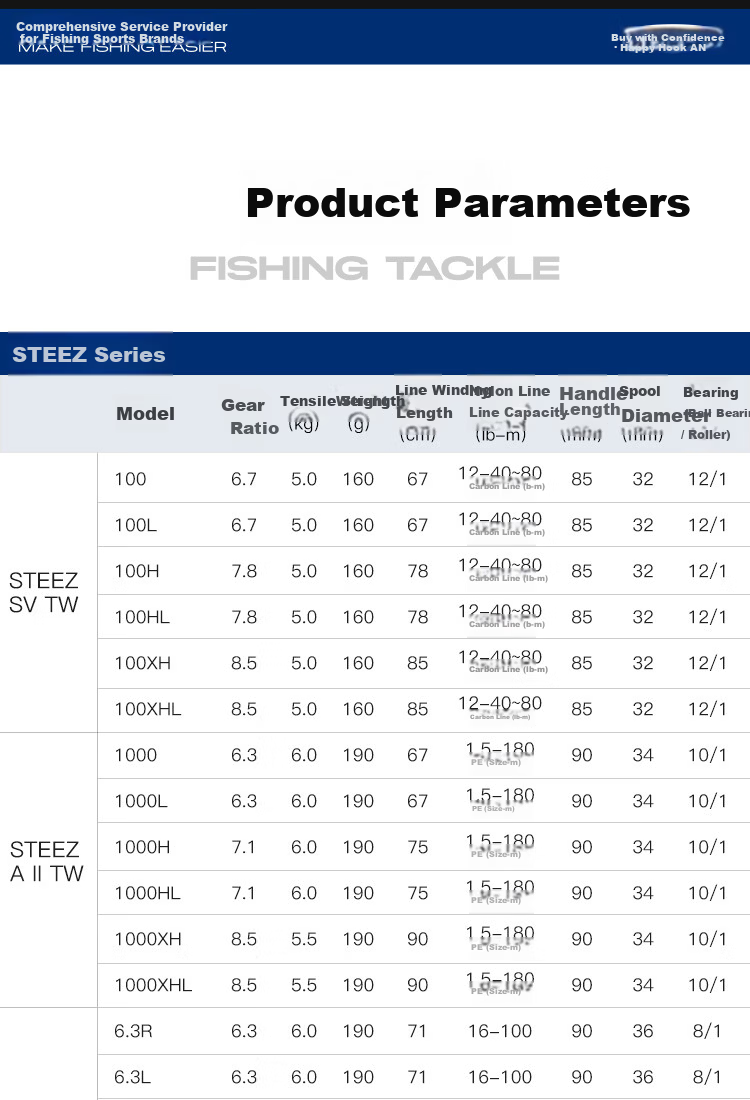Select model cell '1000HL'
Image resolution: width=750 pixels, height=1100 pixels.
tap(147, 893)
